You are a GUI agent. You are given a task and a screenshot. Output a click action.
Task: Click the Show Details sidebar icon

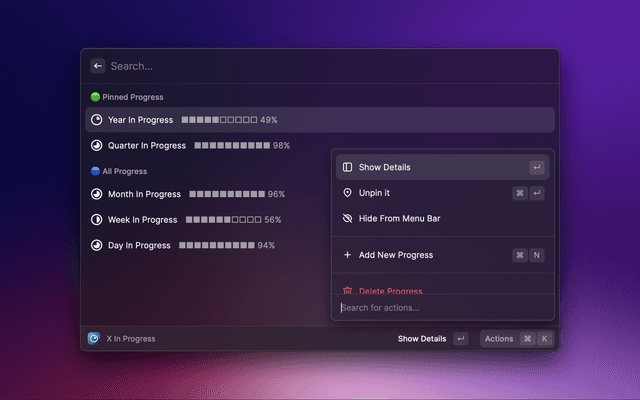347,167
